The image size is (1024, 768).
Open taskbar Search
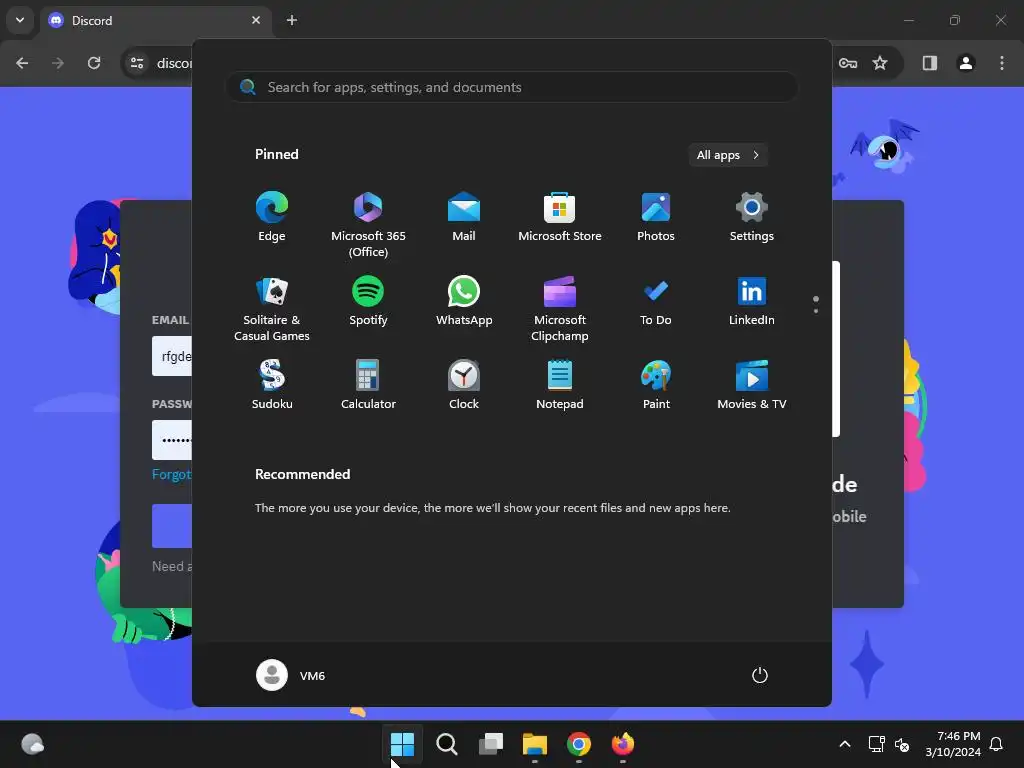coord(447,744)
